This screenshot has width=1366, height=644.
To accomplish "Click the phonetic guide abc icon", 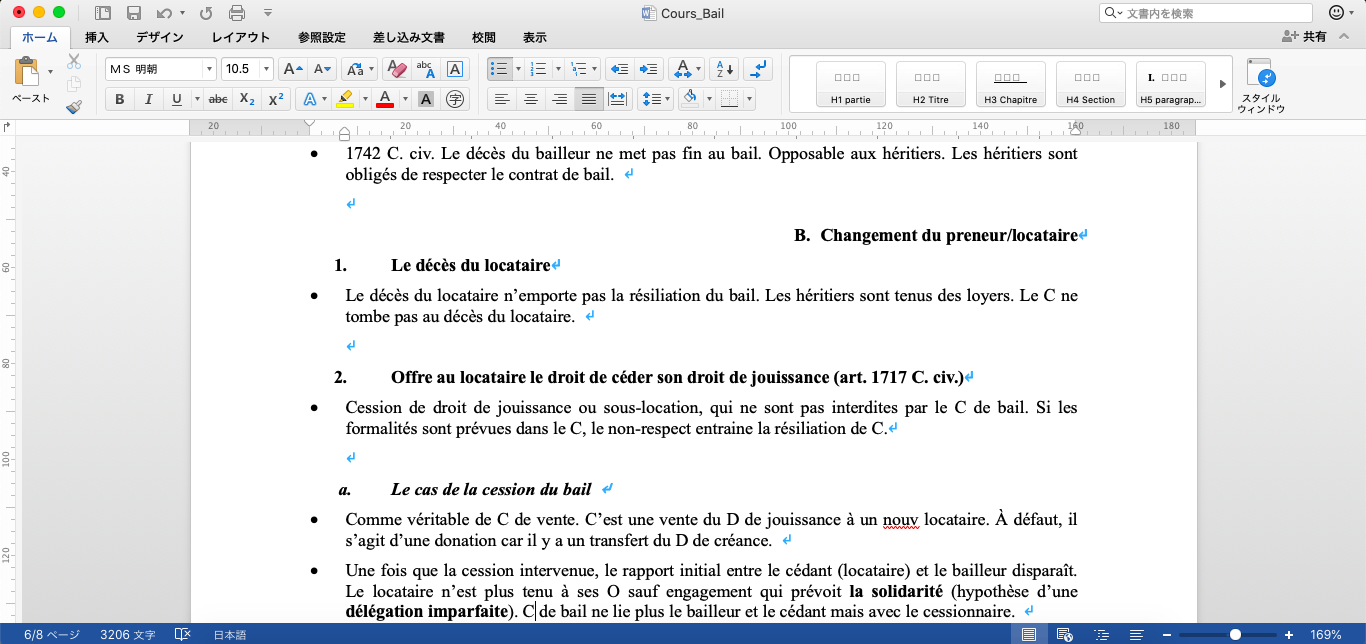I will click(x=426, y=69).
